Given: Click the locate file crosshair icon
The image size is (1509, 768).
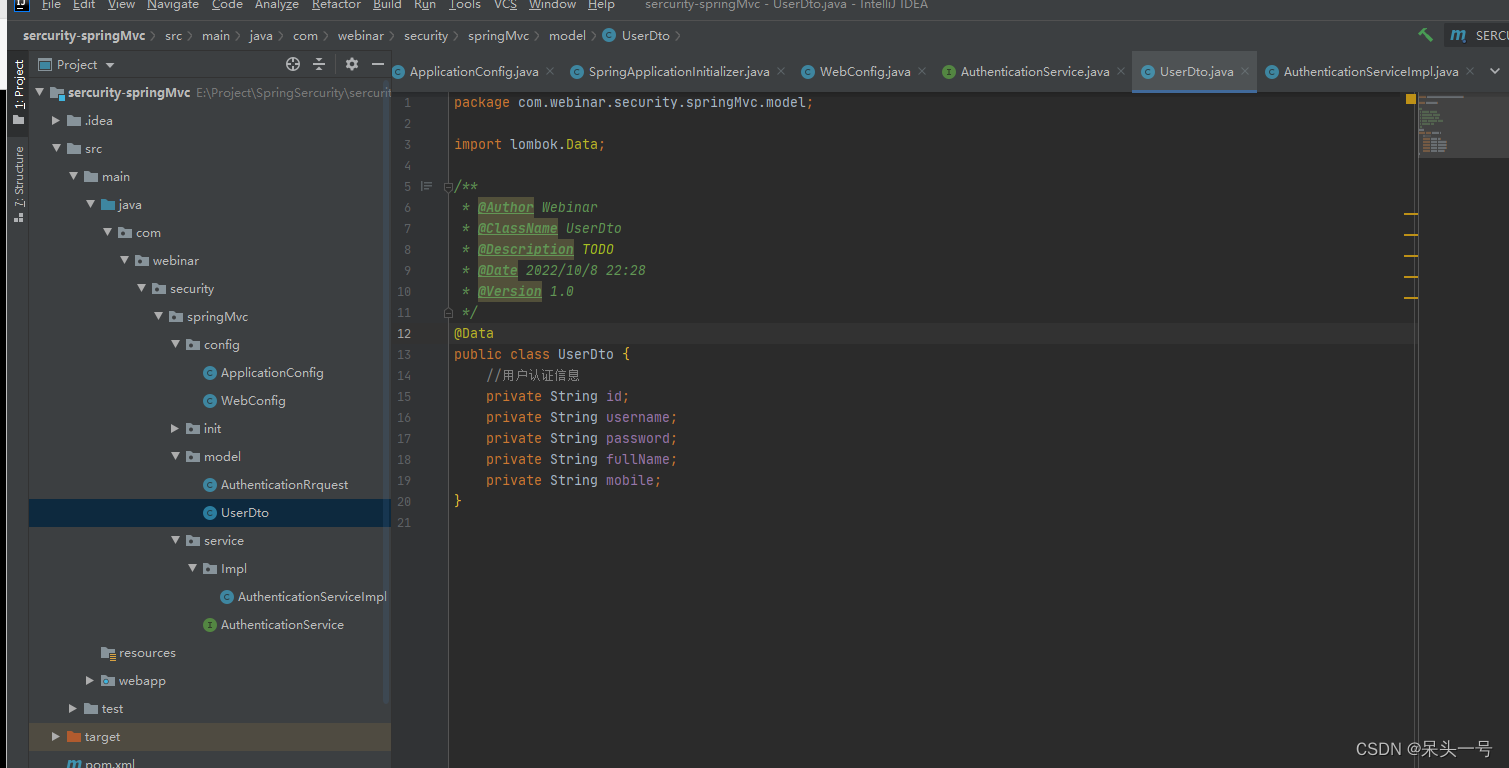Looking at the screenshot, I should [x=293, y=64].
